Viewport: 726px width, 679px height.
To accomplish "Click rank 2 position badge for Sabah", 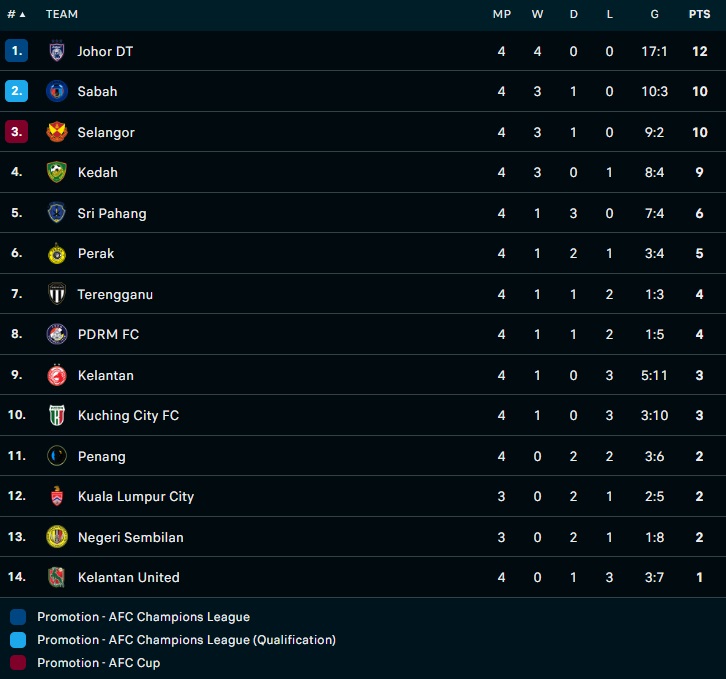I will [16, 91].
